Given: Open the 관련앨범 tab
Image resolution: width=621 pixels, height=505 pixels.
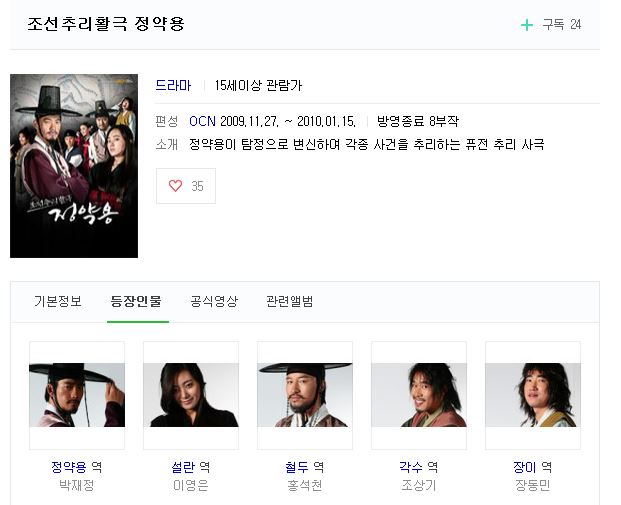Looking at the screenshot, I should (290, 301).
